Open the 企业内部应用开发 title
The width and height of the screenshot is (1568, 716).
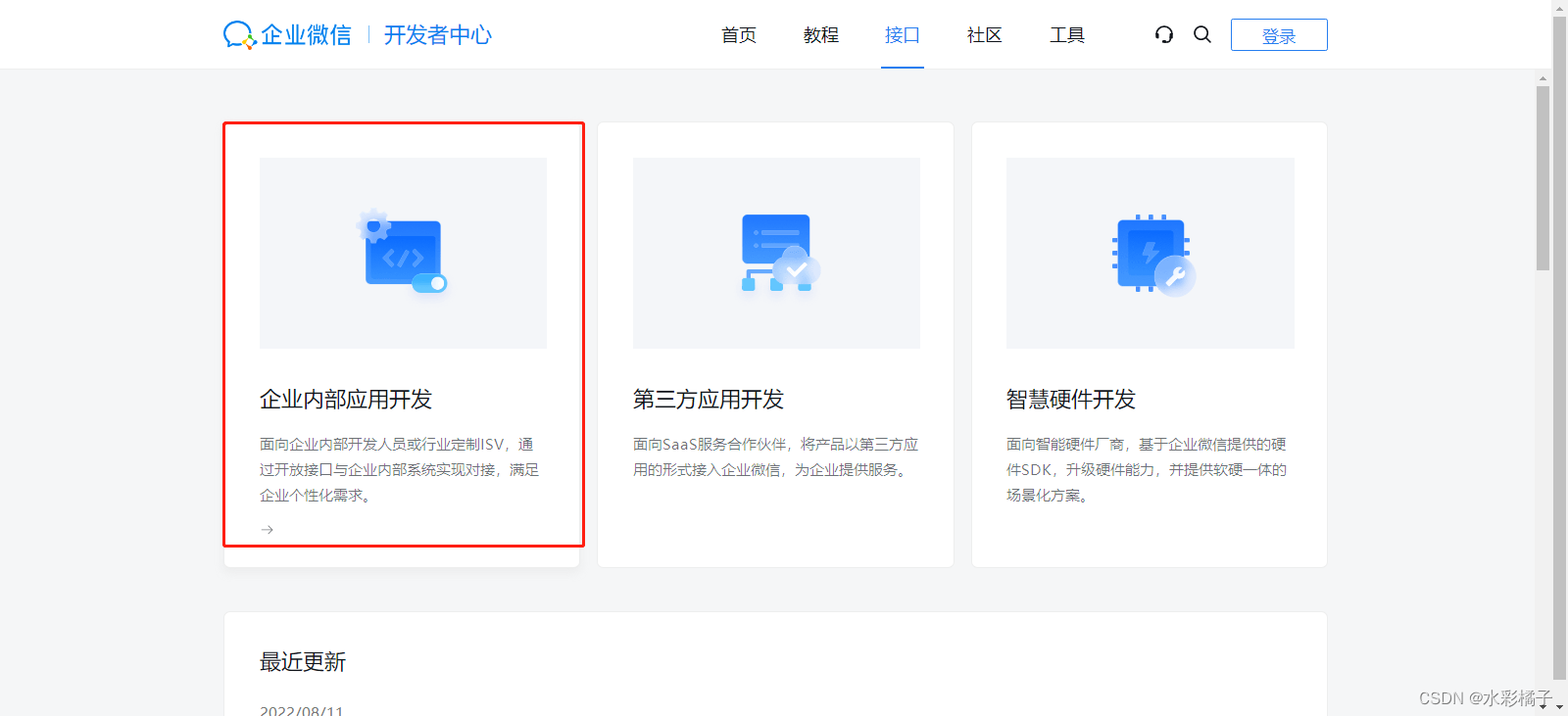[346, 400]
